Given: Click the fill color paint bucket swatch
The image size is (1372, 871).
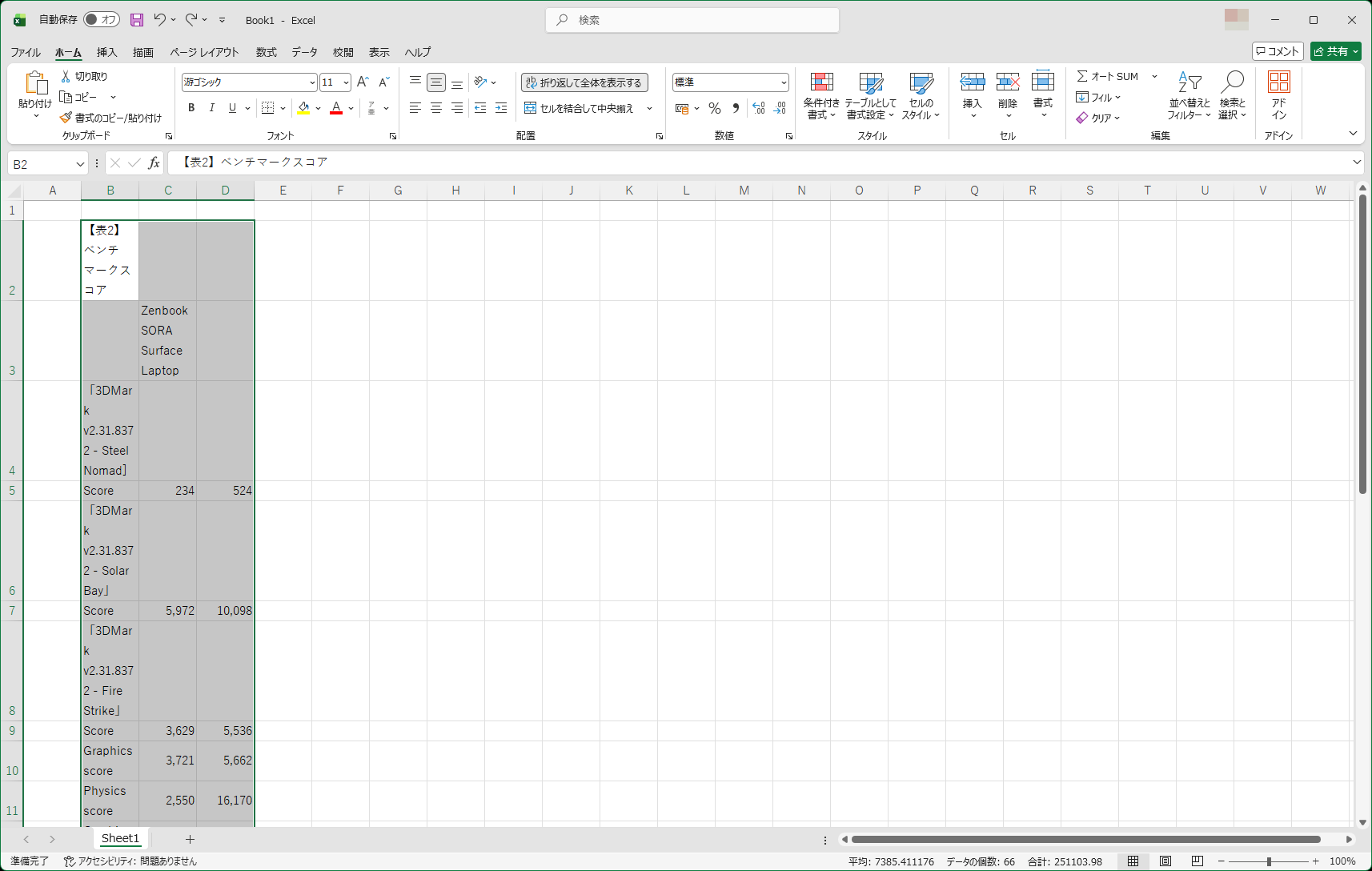Looking at the screenshot, I should click(x=303, y=108).
